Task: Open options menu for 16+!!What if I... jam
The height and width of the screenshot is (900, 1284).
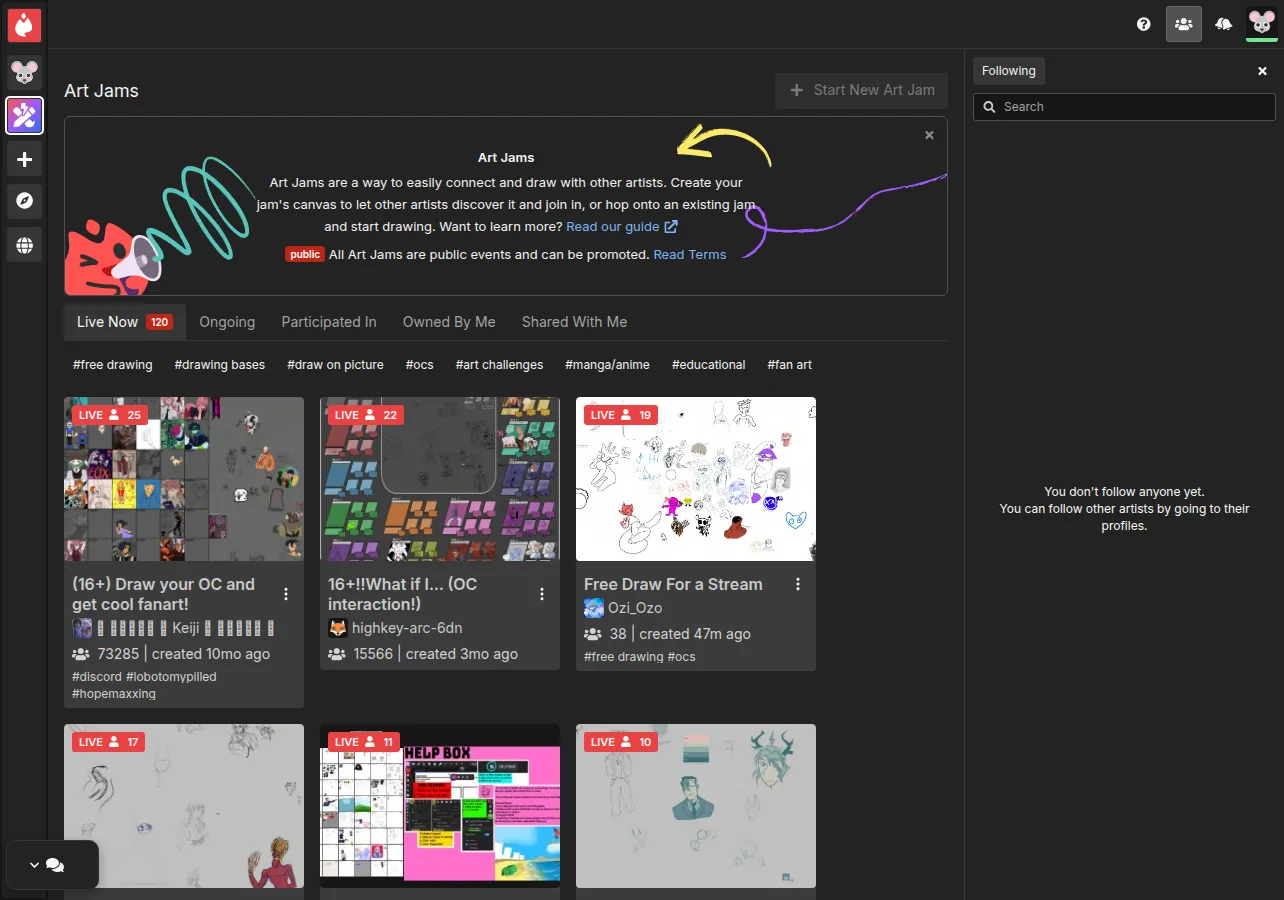Action: pos(542,594)
